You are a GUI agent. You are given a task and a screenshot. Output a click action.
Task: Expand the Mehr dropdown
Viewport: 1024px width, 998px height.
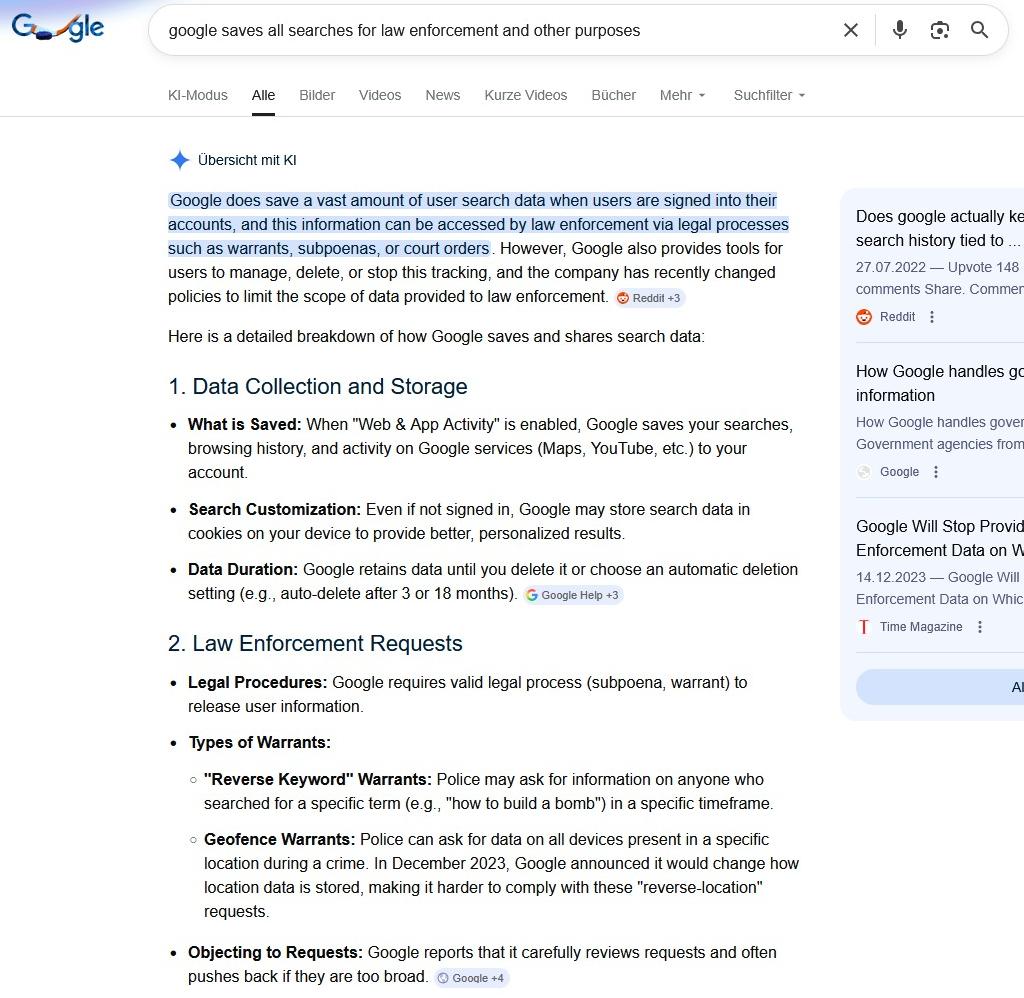tap(682, 95)
